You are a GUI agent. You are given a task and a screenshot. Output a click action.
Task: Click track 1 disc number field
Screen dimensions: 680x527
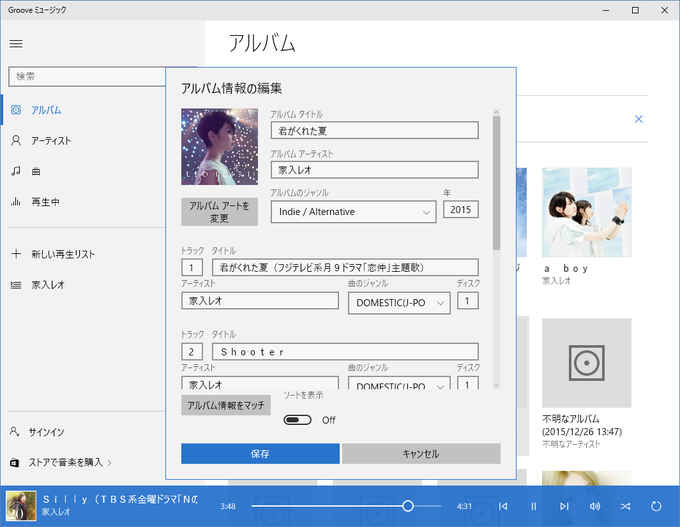click(x=468, y=301)
